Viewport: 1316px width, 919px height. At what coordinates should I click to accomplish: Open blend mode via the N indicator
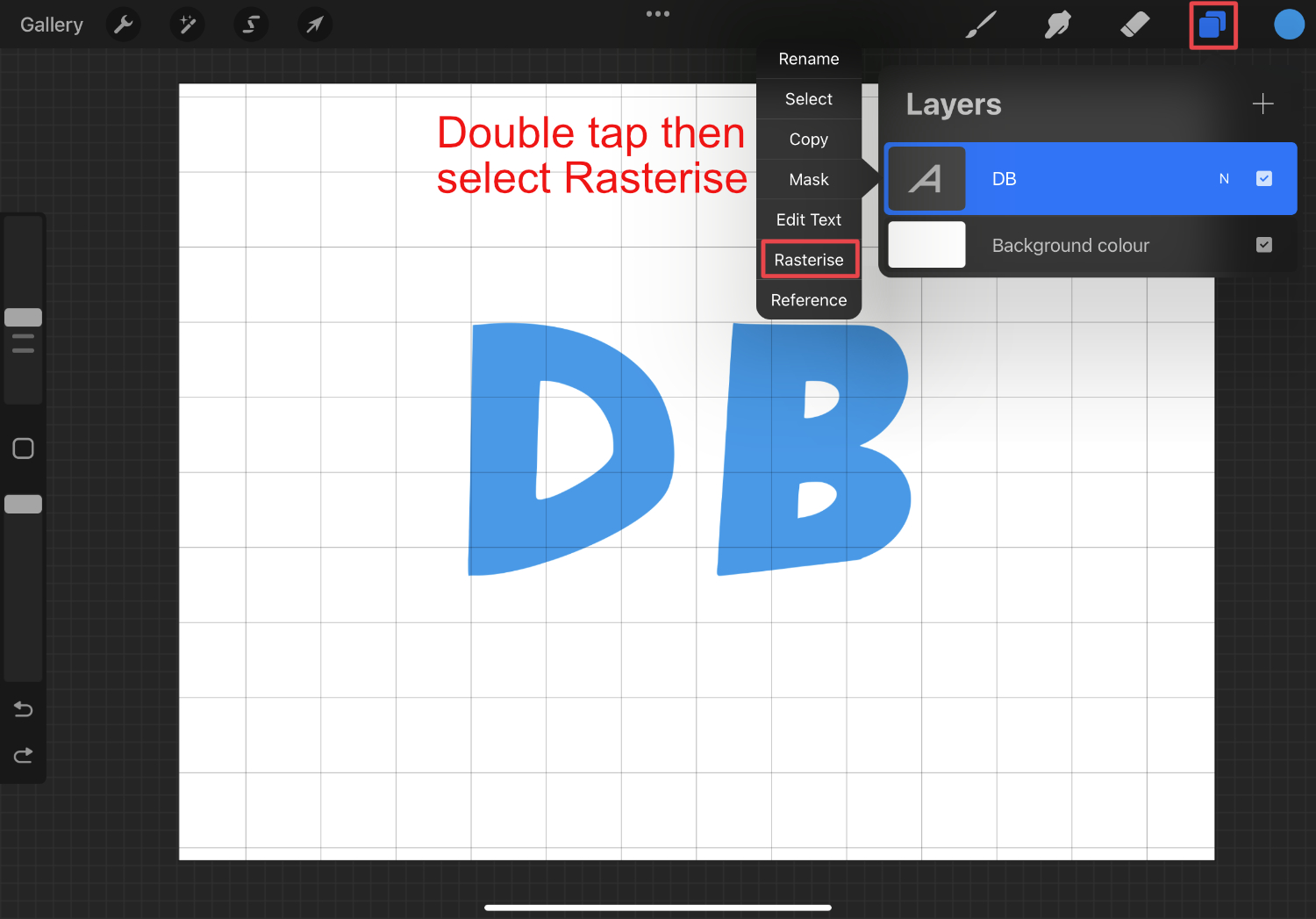[1224, 178]
